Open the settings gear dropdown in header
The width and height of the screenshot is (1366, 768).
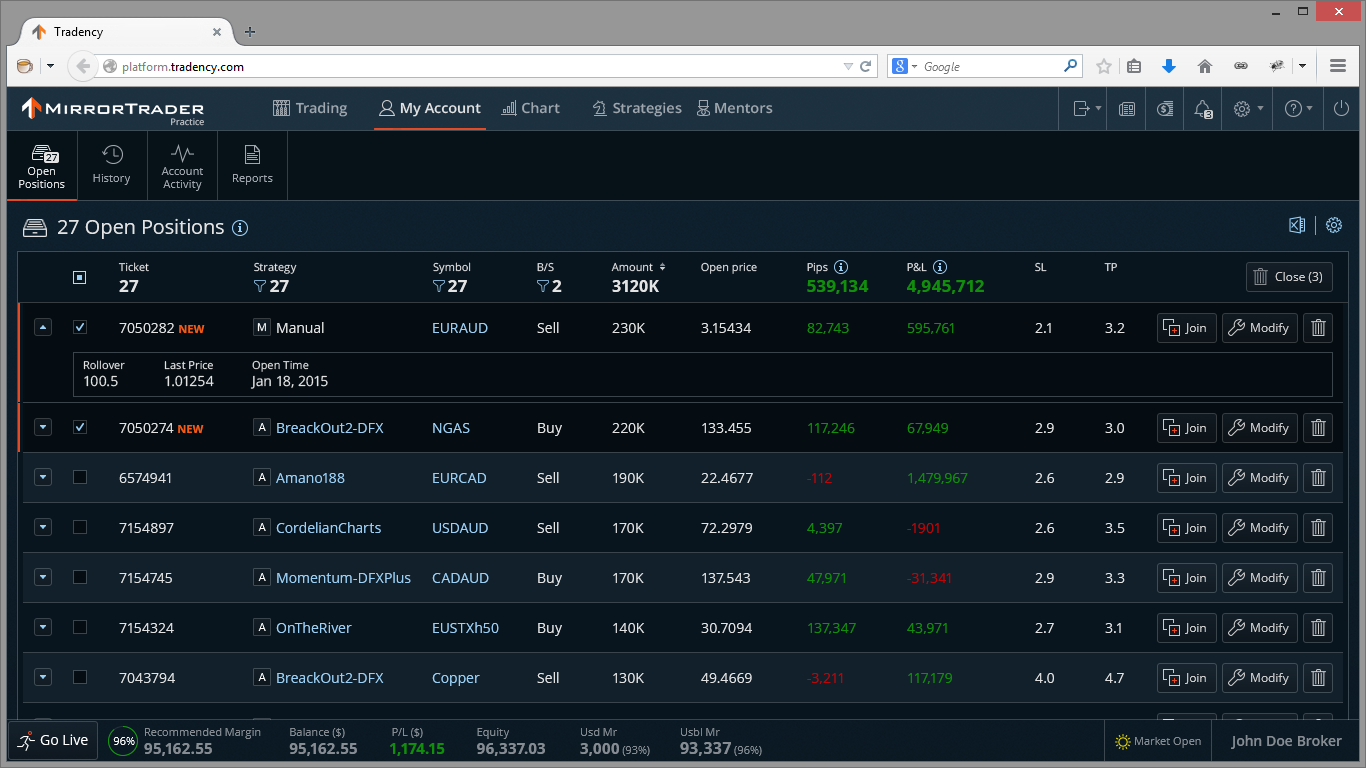[1248, 109]
